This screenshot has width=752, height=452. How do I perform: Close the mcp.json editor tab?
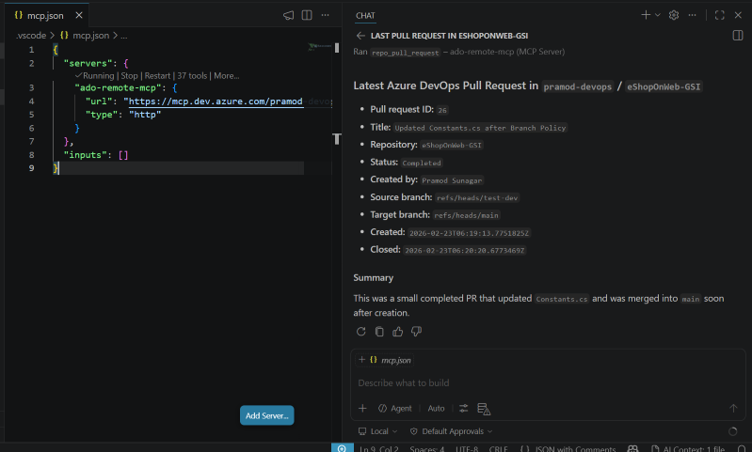click(79, 15)
